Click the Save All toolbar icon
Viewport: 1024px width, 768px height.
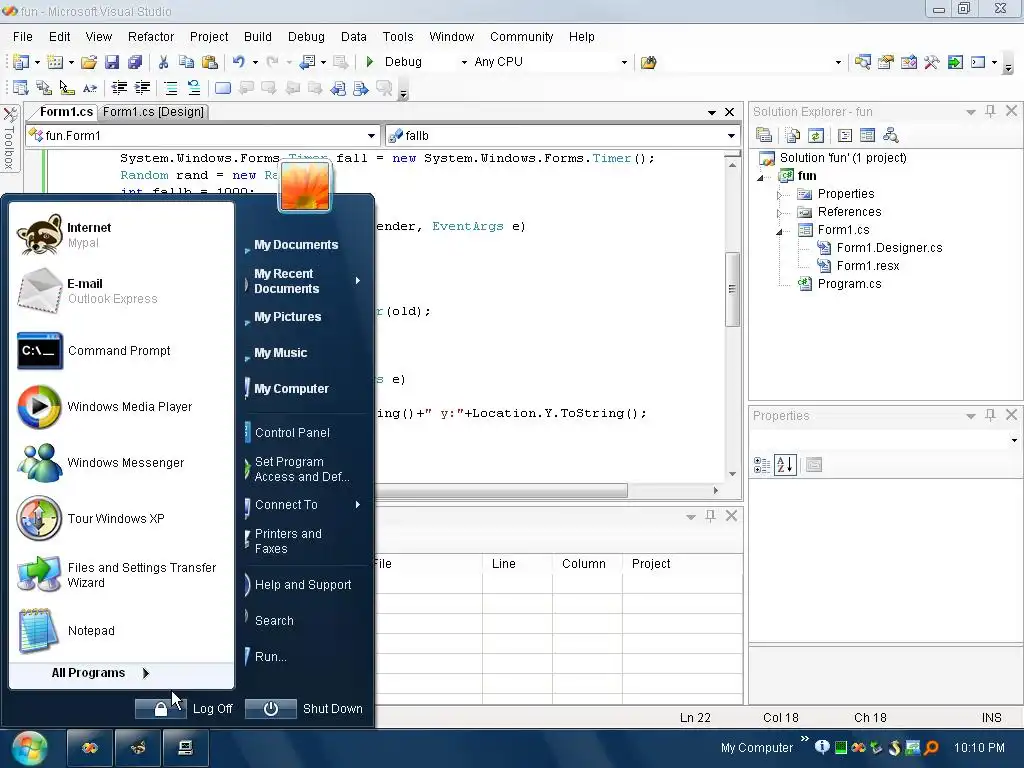click(135, 62)
